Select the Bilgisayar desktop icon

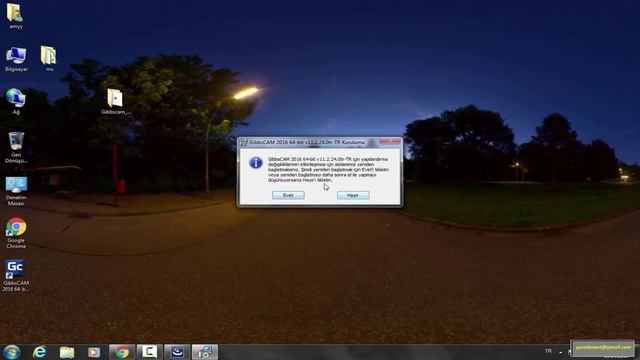point(16,59)
